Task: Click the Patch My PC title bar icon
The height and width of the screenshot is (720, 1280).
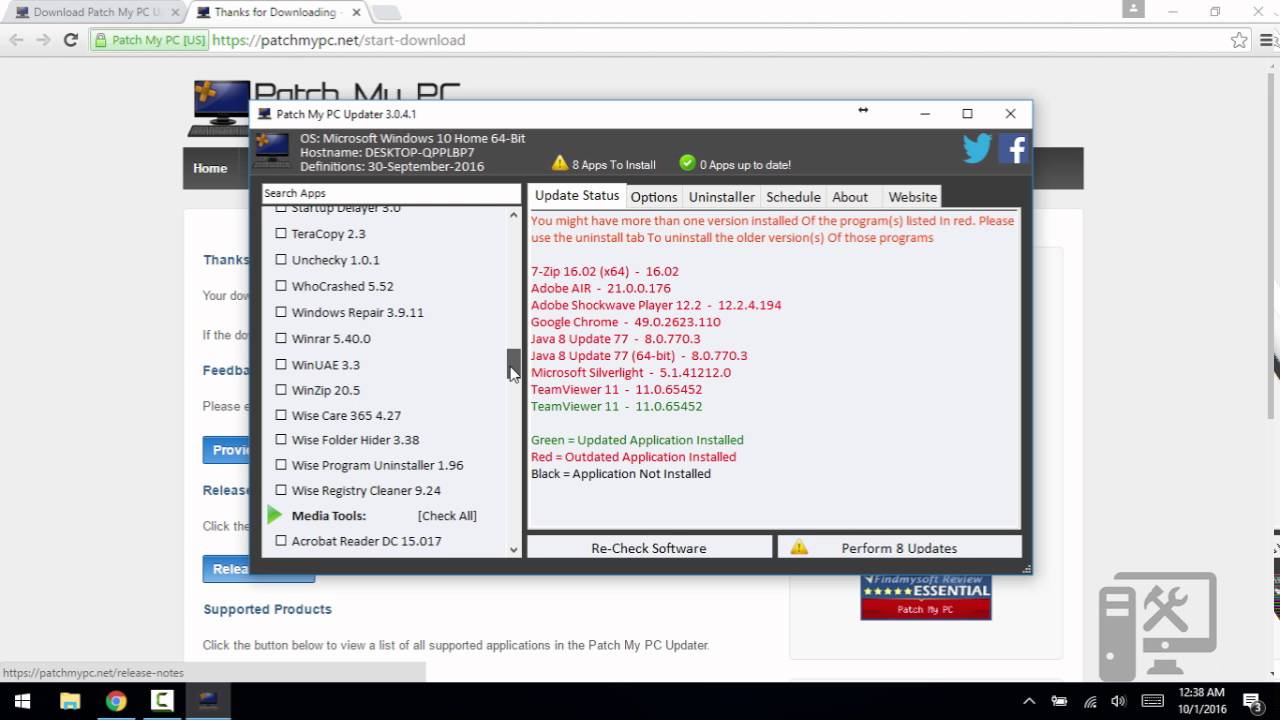Action: (264, 114)
